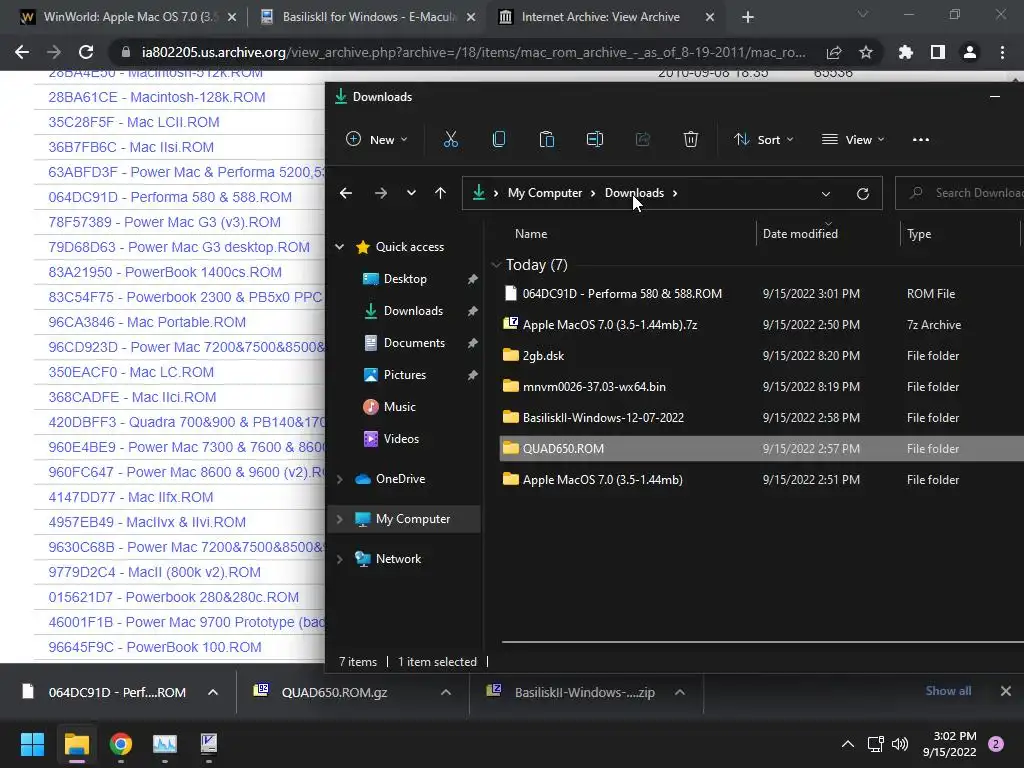The width and height of the screenshot is (1024, 768).
Task: Open File Explorer from taskbar
Action: pyautogui.click(x=76, y=744)
